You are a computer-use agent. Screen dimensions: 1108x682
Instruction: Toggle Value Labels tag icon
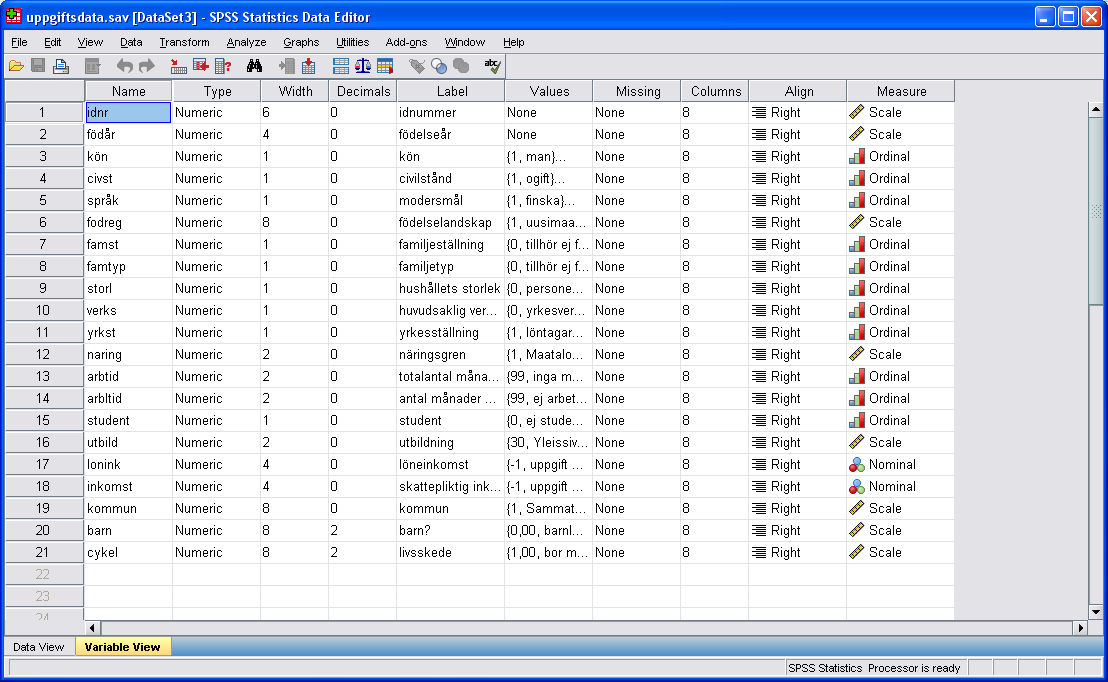click(x=417, y=66)
